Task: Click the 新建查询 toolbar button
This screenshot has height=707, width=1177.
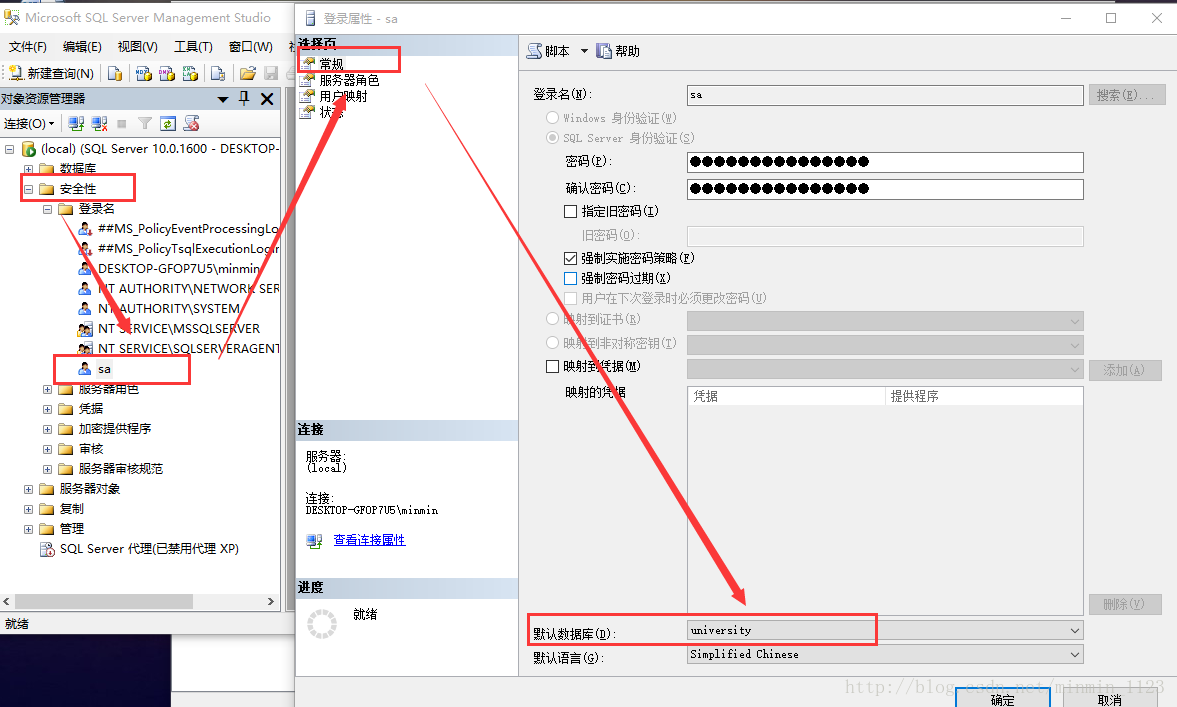Action: pyautogui.click(x=51, y=73)
